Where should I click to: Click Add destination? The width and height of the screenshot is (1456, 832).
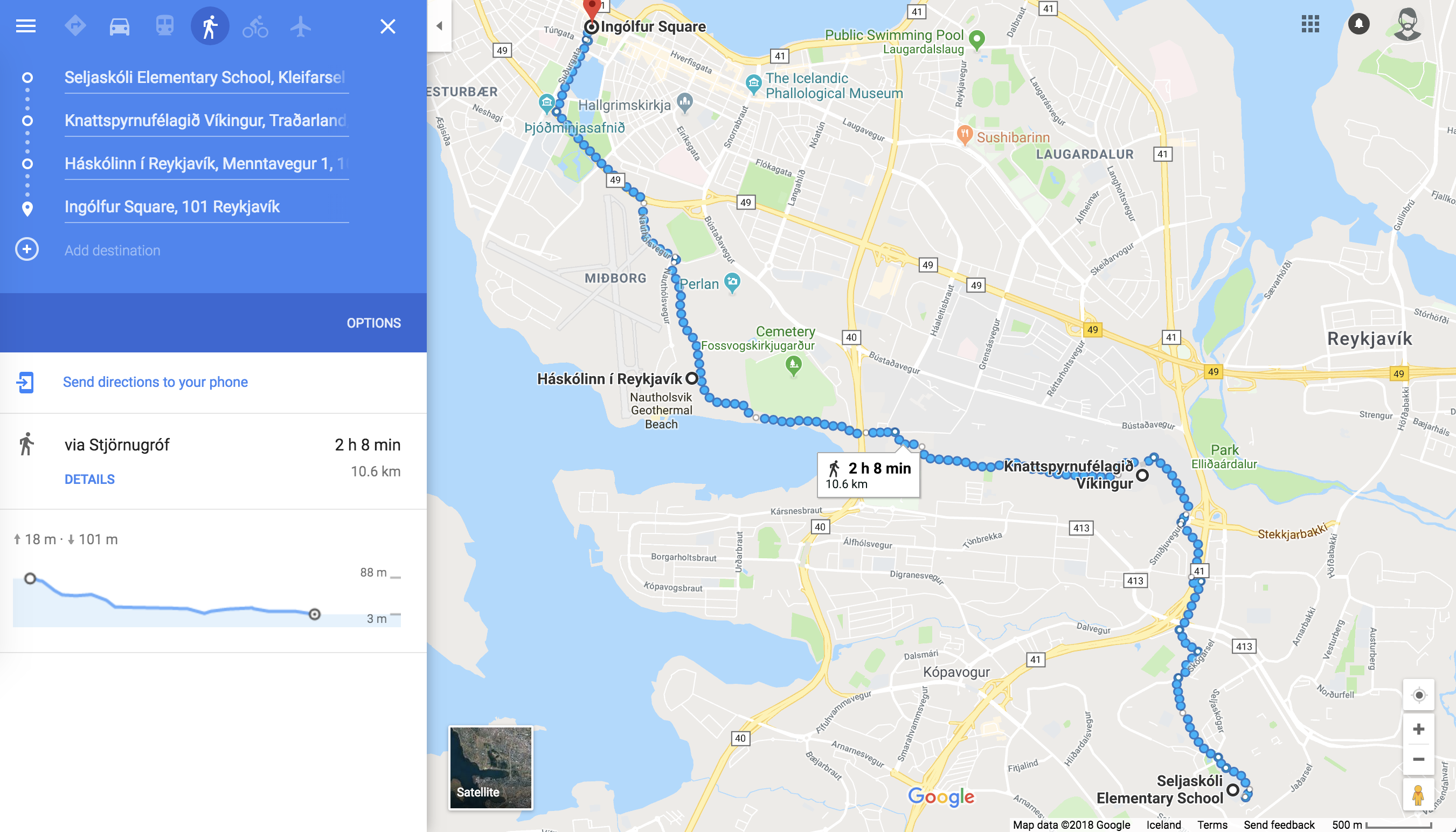112,250
